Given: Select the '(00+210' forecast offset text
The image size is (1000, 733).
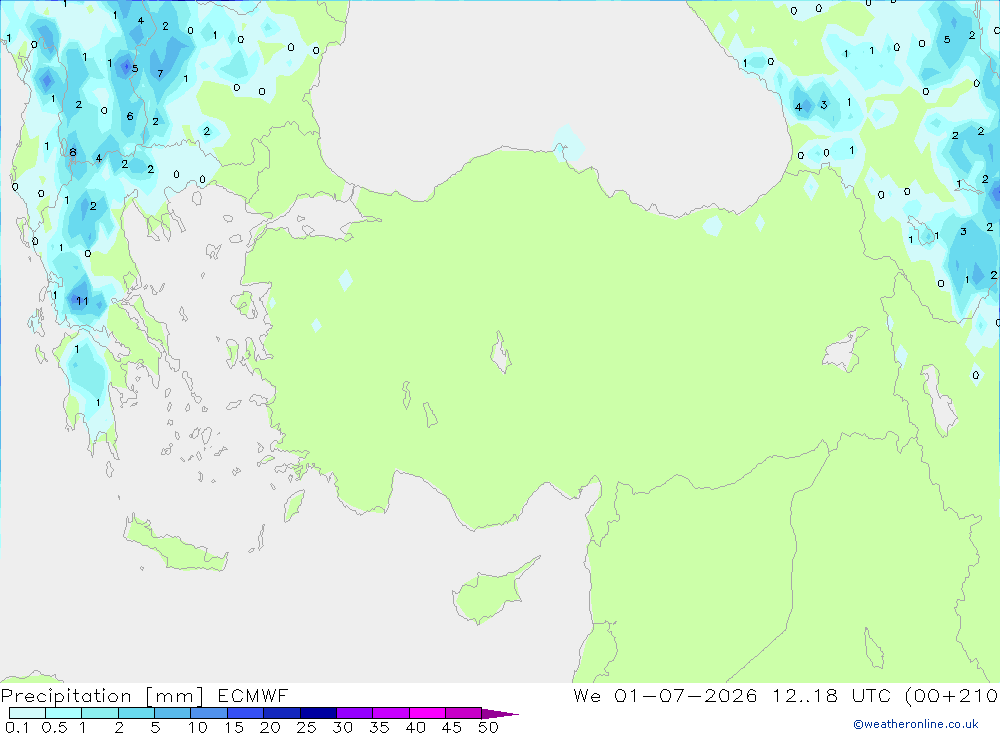Looking at the screenshot, I should coord(952,696).
